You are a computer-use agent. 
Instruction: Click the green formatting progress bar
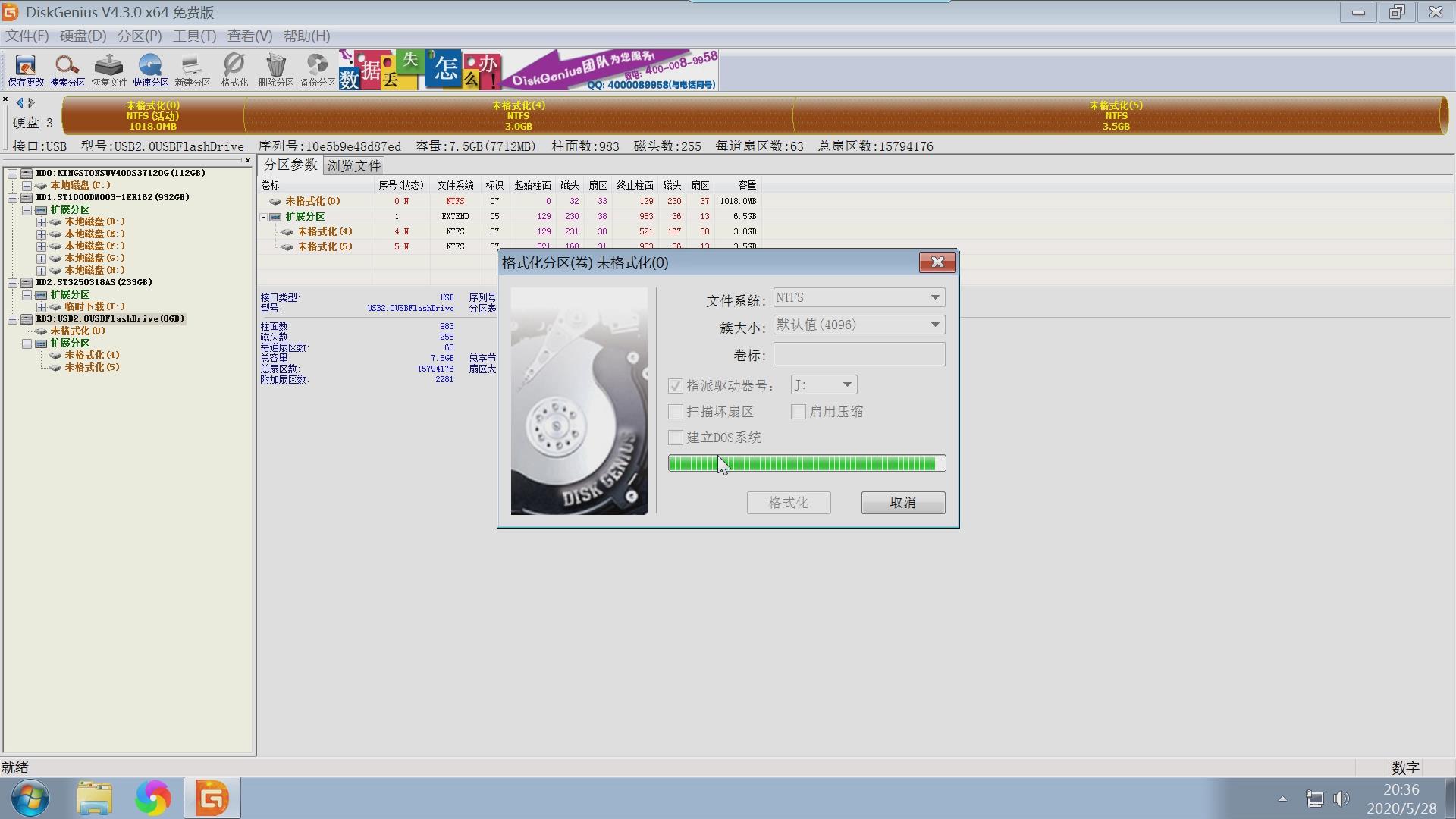tap(806, 463)
